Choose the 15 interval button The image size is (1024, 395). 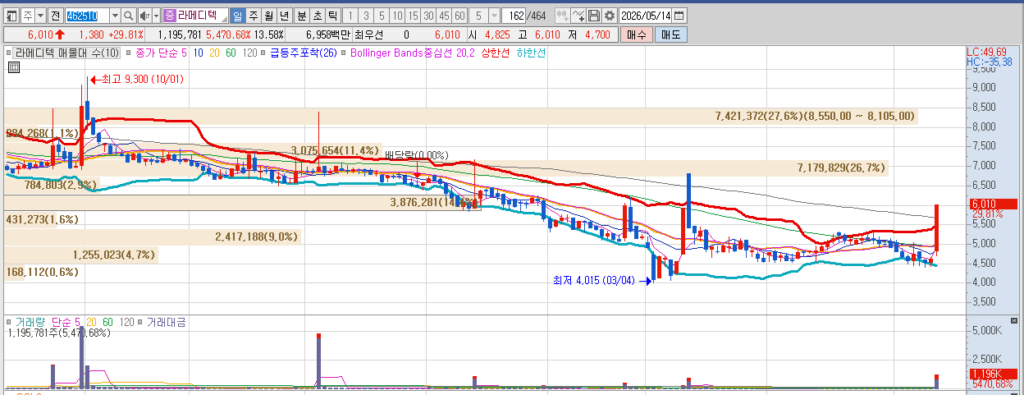tap(413, 16)
